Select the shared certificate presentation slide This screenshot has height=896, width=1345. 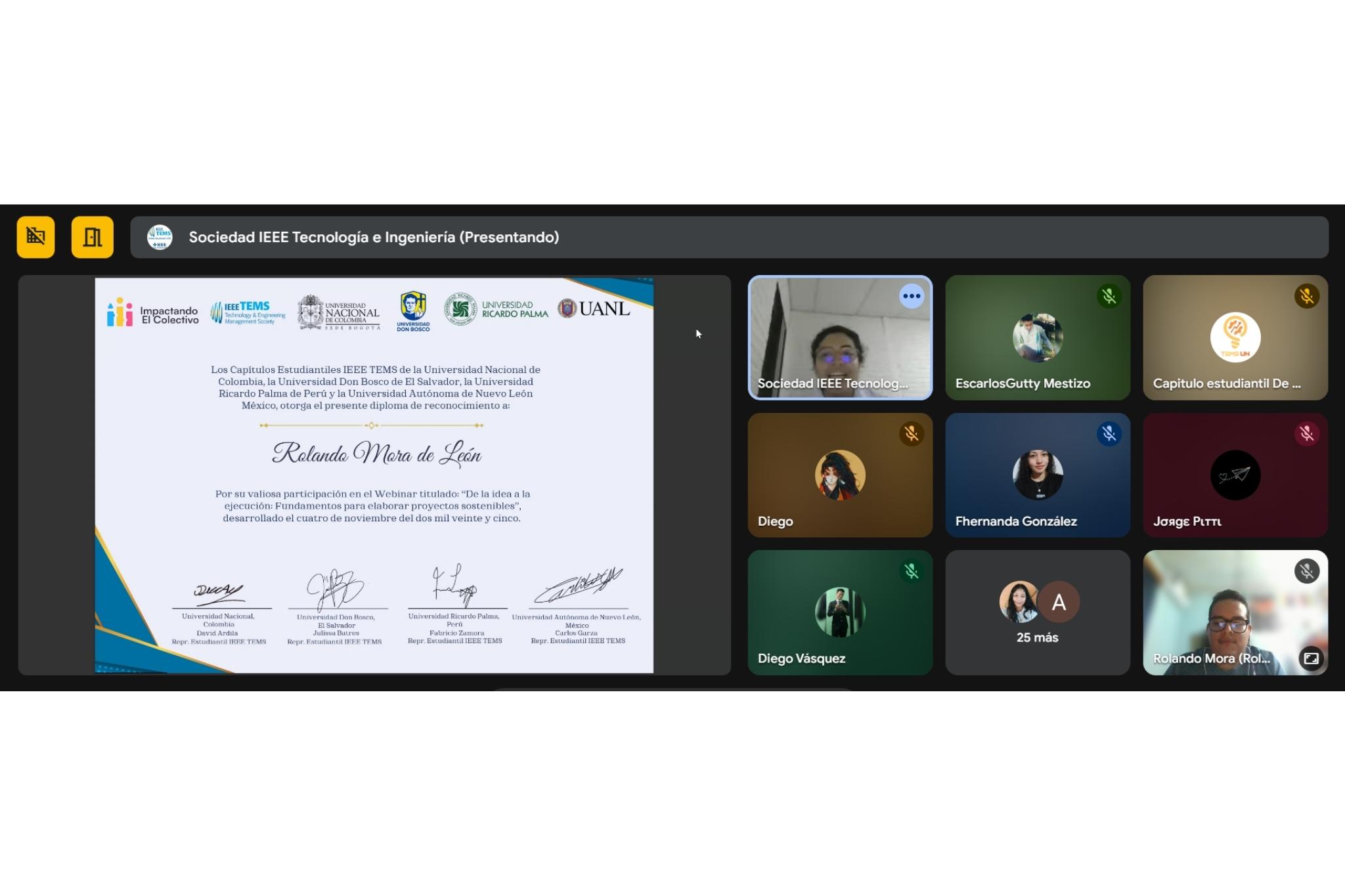[x=374, y=475]
